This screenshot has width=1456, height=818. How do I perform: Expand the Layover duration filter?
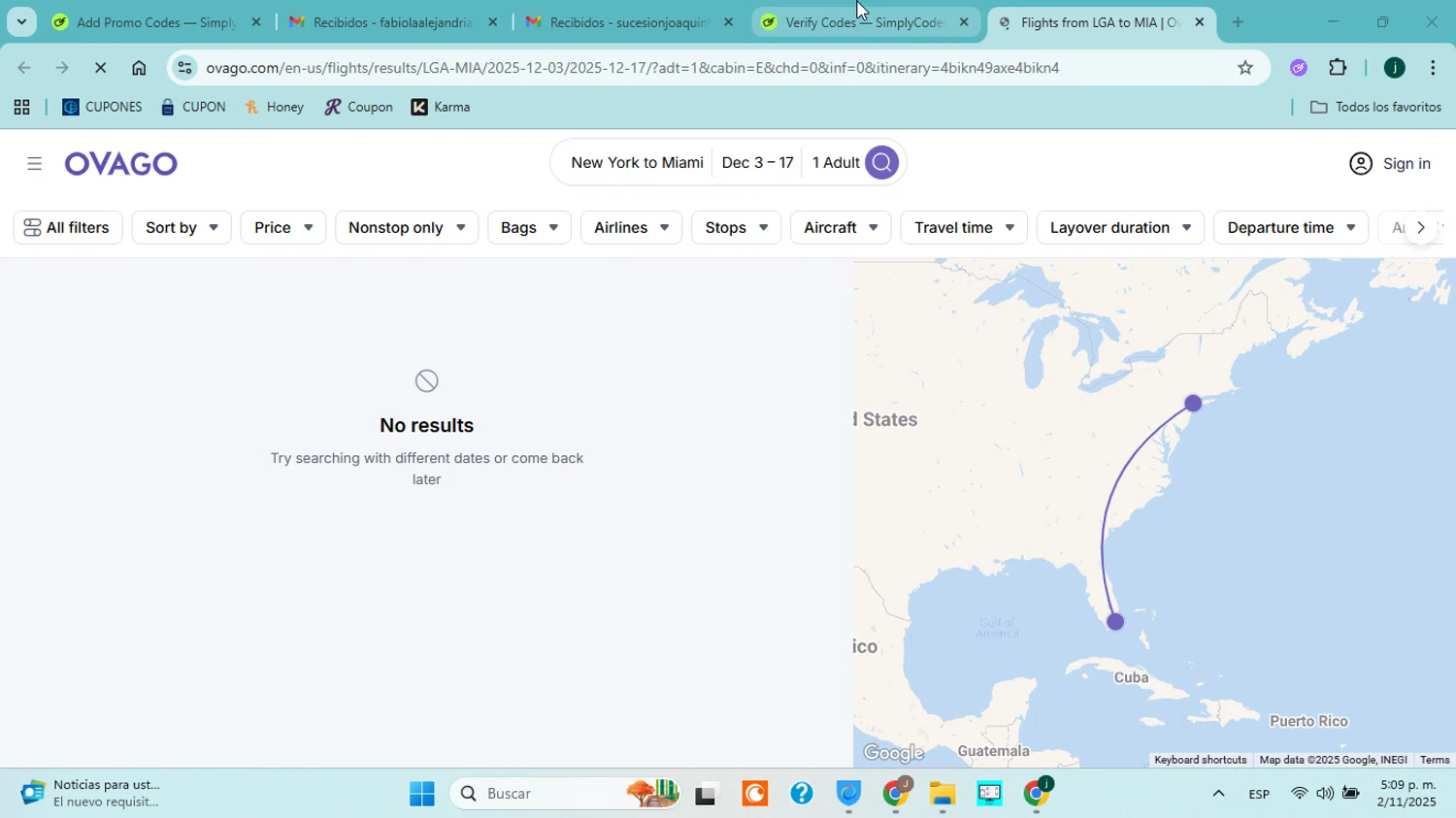click(x=1120, y=227)
